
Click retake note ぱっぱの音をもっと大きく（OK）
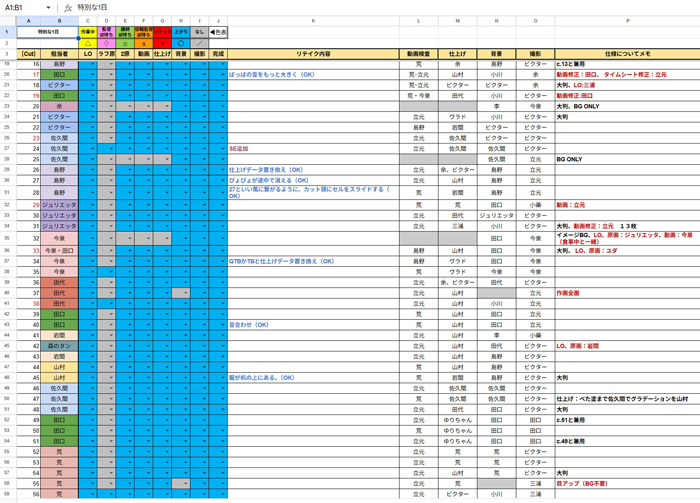coord(272,75)
